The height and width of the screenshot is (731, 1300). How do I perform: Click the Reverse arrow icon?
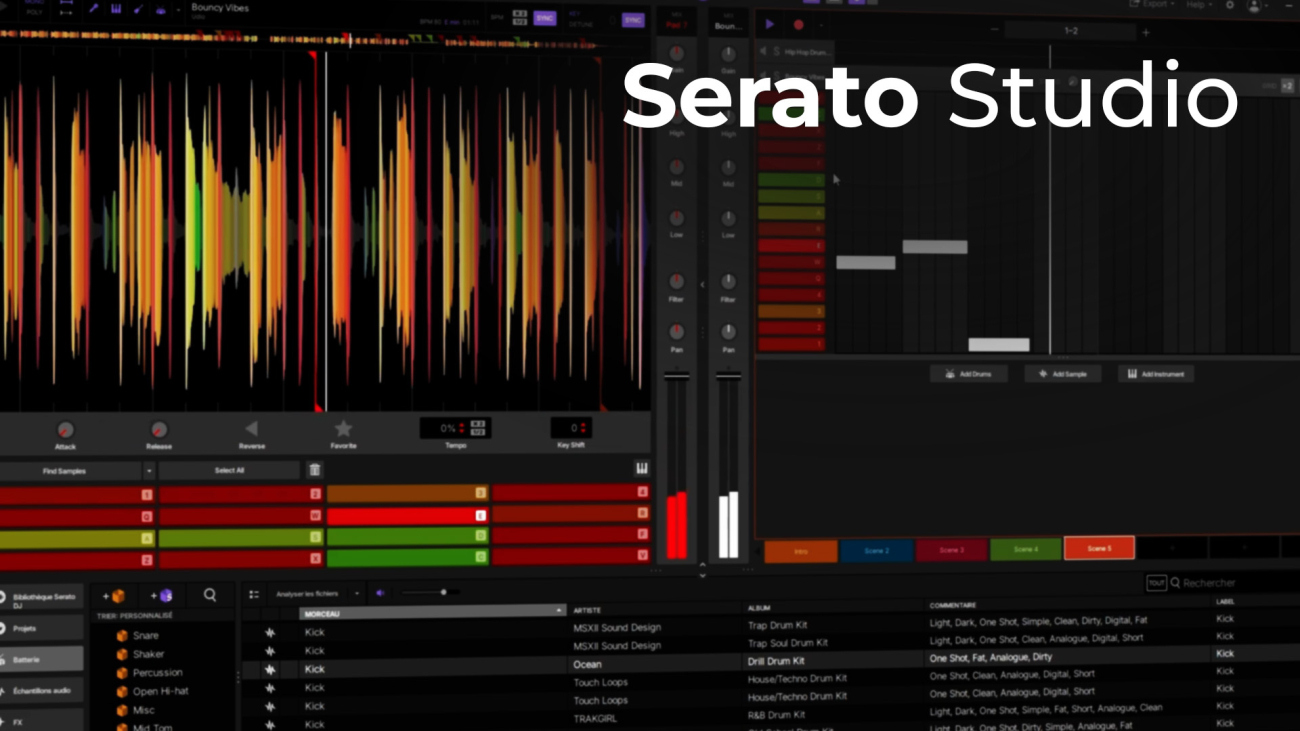pyautogui.click(x=251, y=430)
